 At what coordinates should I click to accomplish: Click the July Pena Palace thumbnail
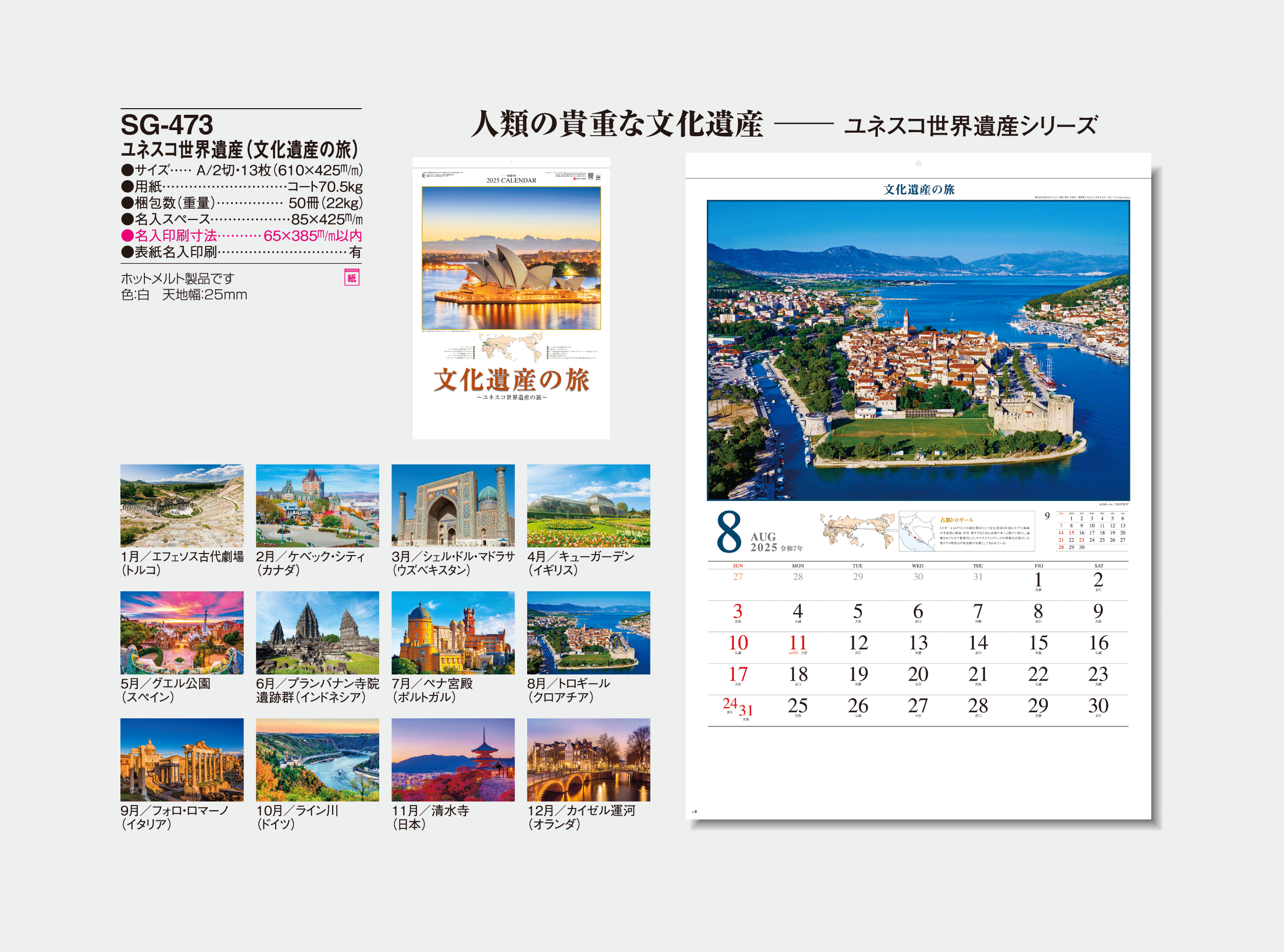pos(453,633)
